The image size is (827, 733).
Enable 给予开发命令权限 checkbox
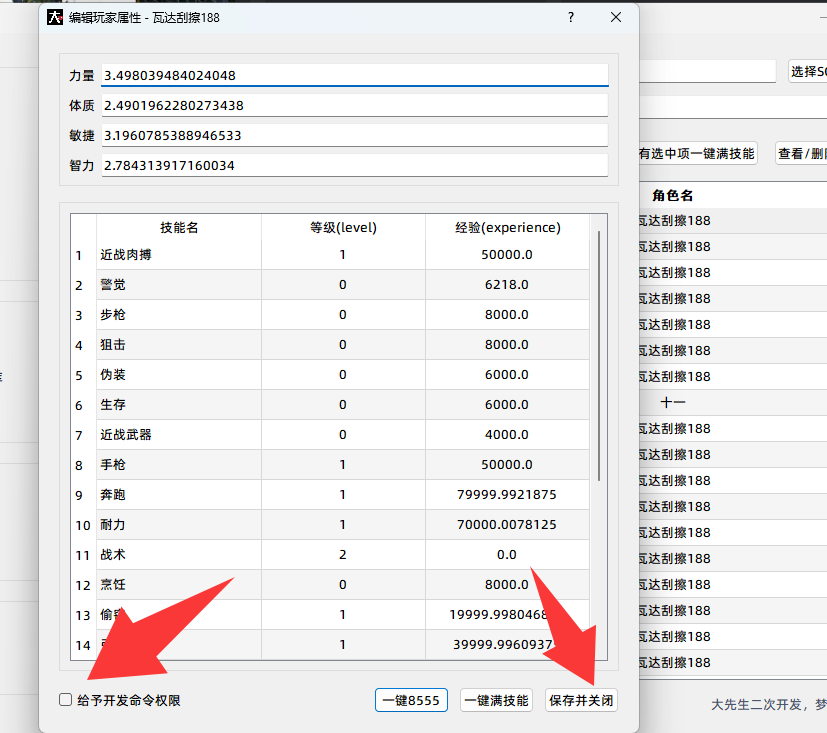(x=66, y=700)
